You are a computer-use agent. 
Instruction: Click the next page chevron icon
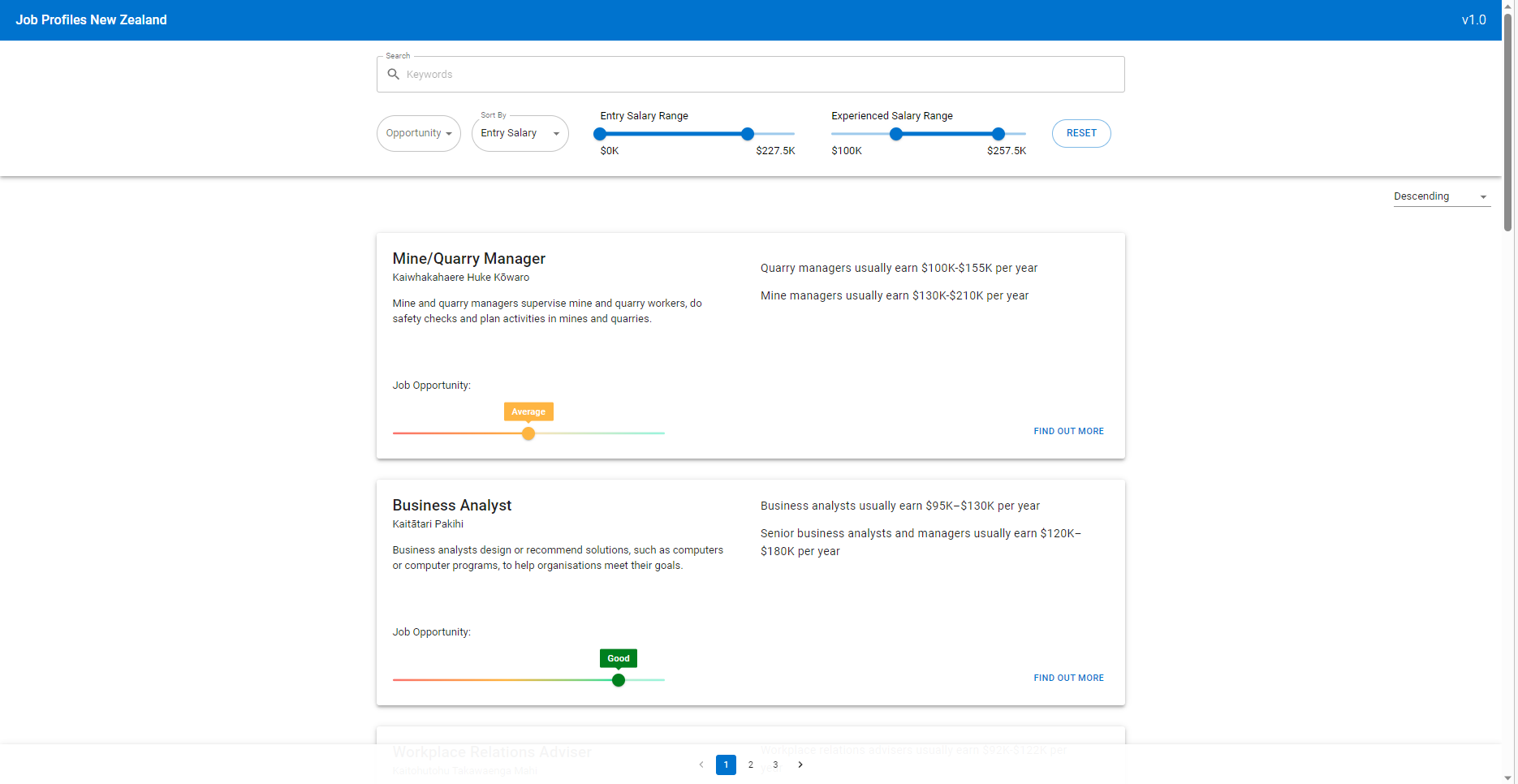(x=800, y=765)
